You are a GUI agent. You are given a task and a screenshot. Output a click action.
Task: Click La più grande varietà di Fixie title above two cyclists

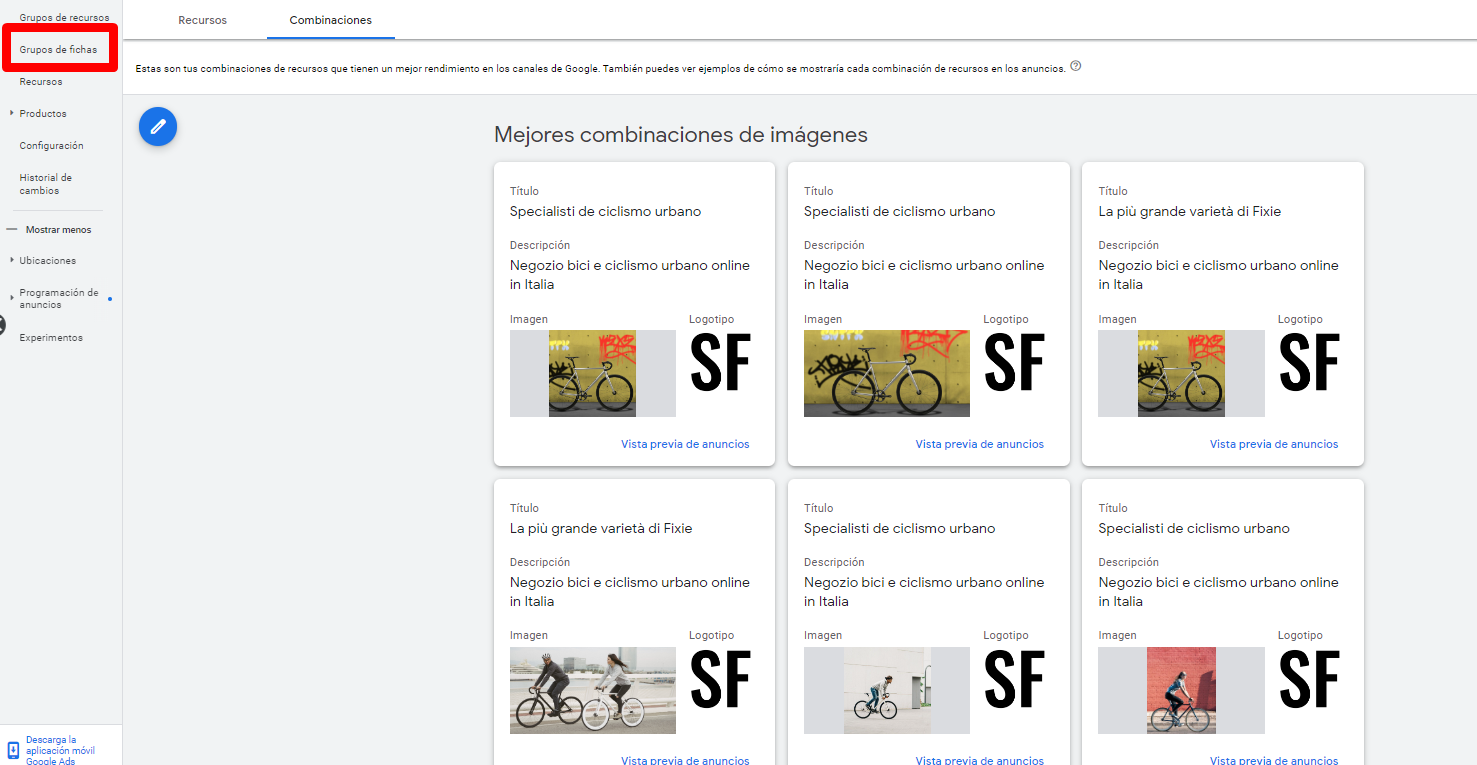coord(601,528)
